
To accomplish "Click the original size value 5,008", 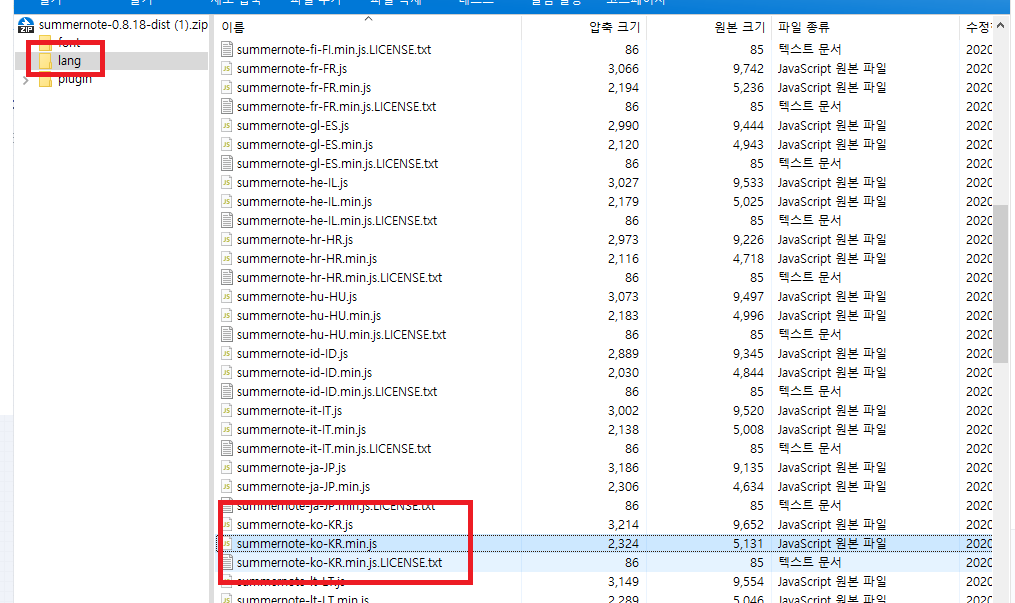I will [748, 430].
